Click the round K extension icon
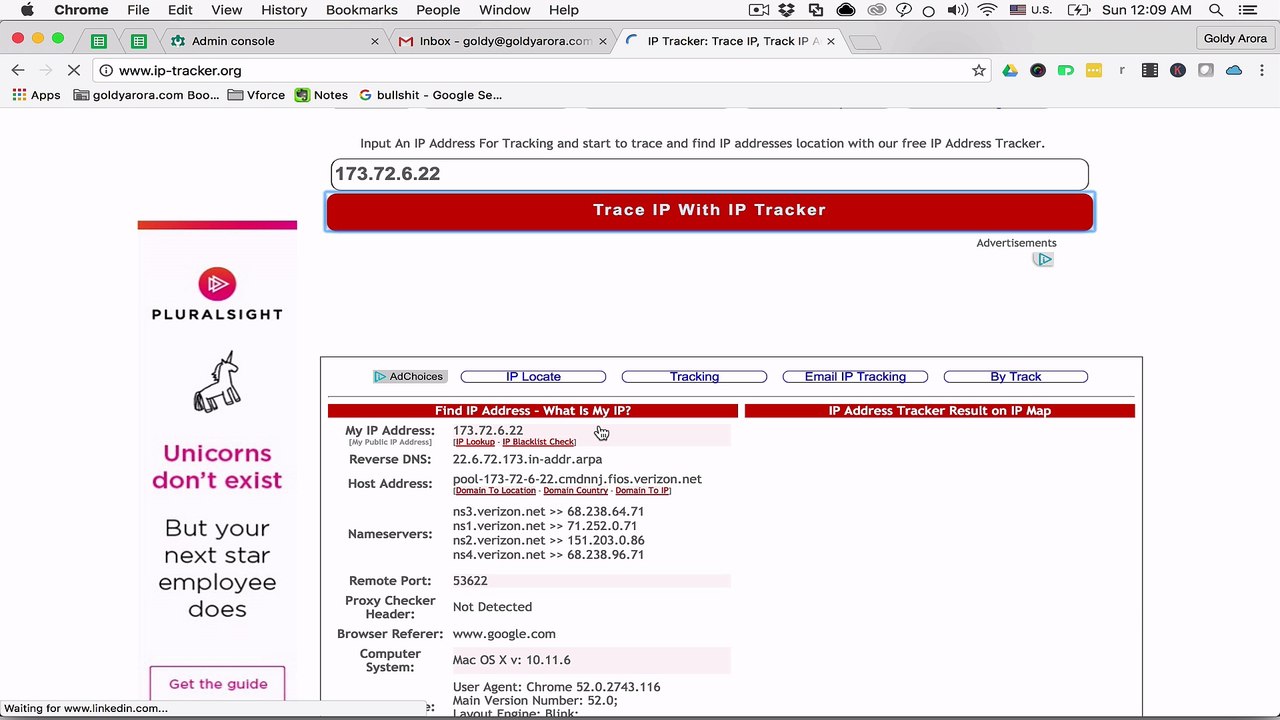This screenshot has height=720, width=1280. (1178, 70)
